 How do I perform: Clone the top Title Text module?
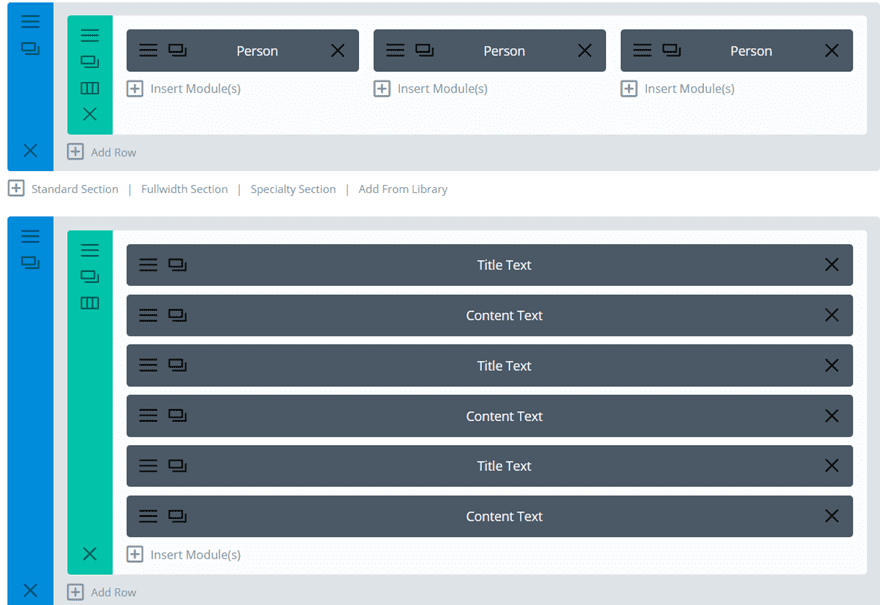coord(177,264)
